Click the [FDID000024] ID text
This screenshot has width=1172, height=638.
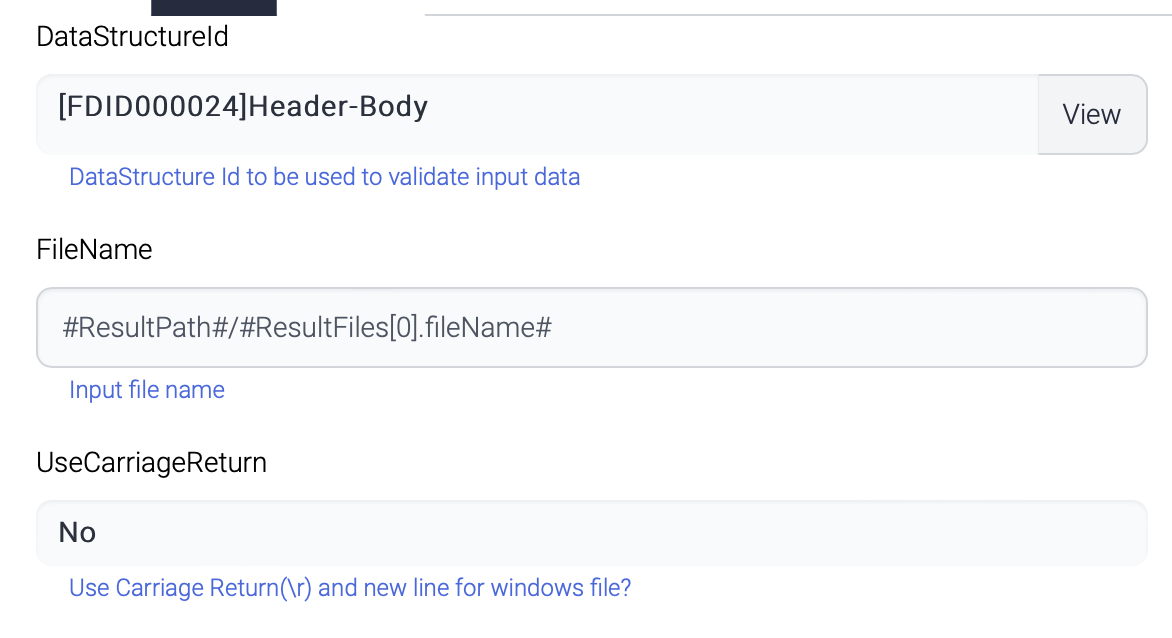tap(152, 107)
